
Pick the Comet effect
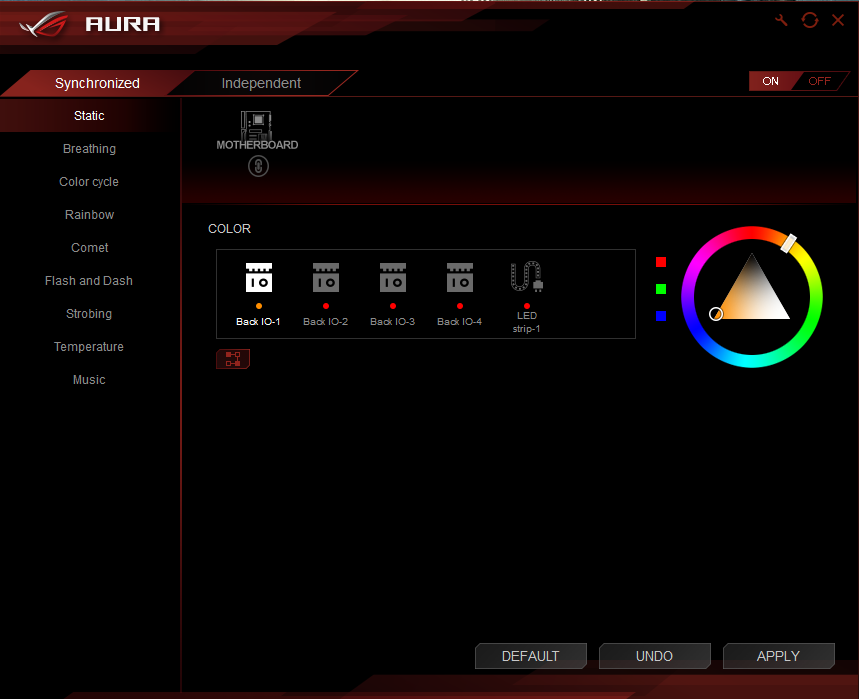point(89,248)
